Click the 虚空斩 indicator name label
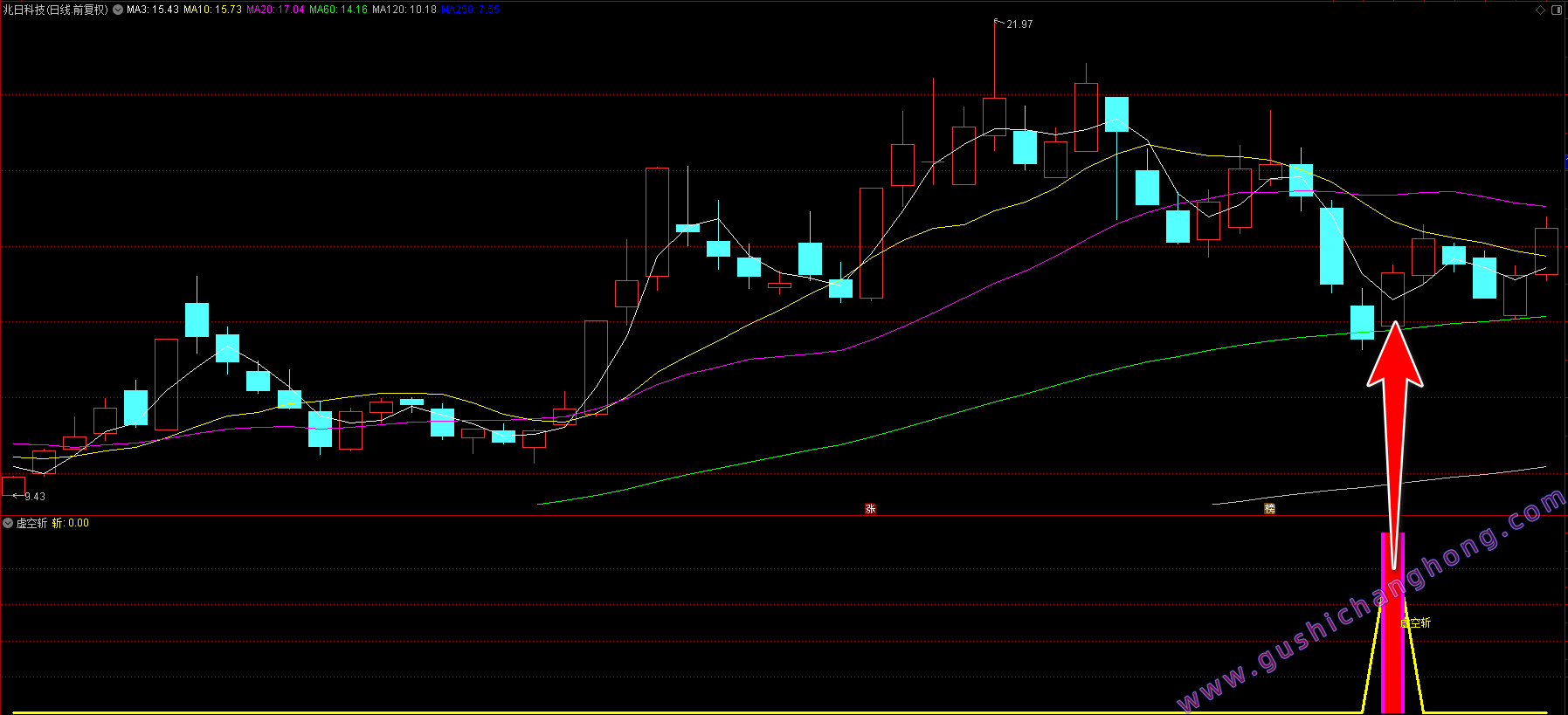The height and width of the screenshot is (715, 1568). pos(31,523)
